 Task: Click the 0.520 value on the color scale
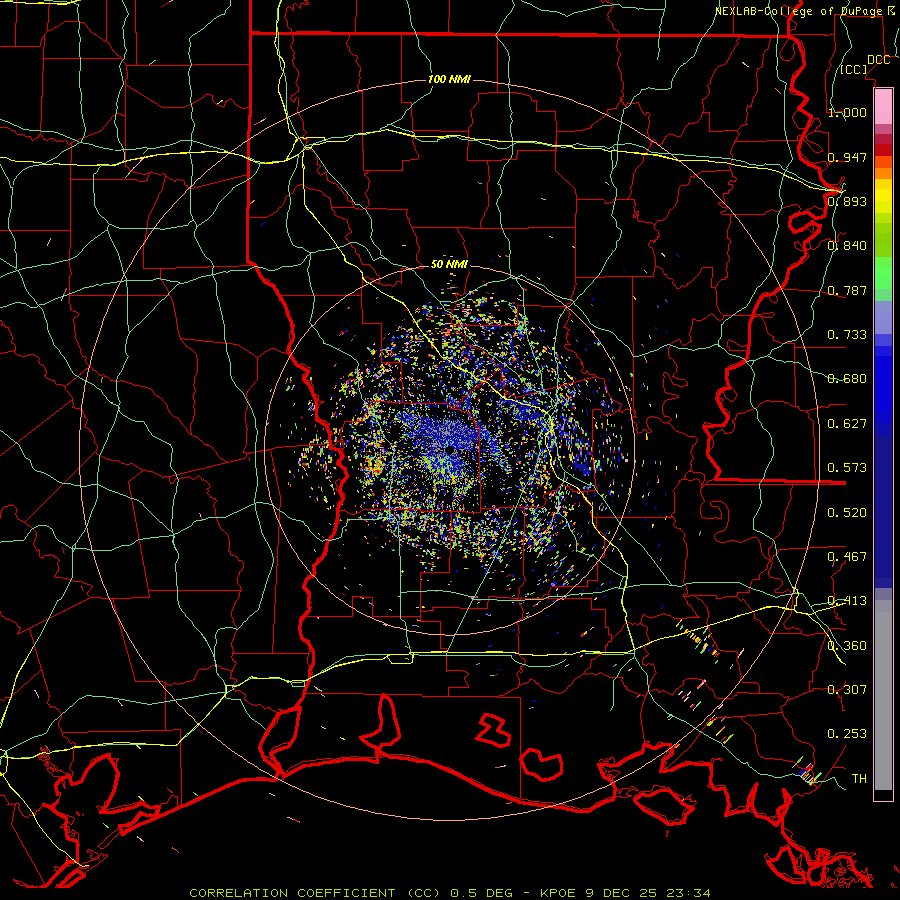[x=847, y=513]
